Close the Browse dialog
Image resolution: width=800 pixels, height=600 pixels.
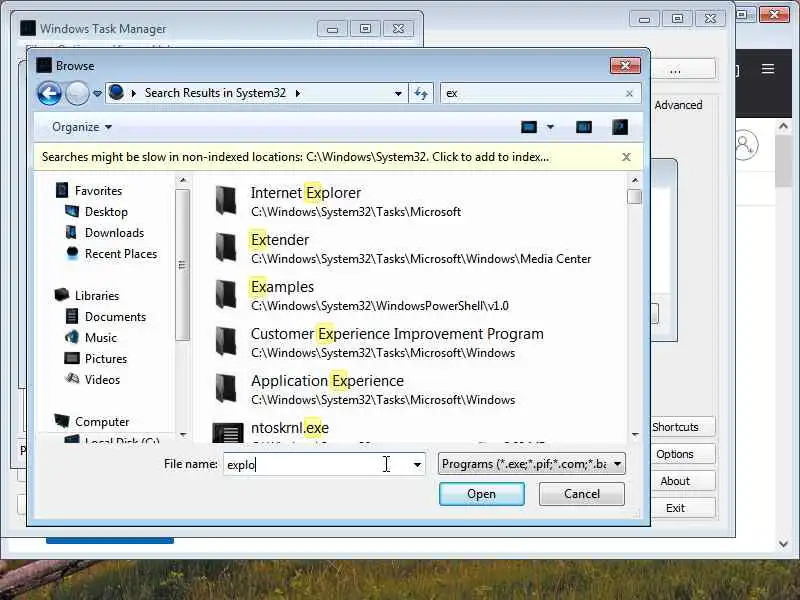coord(625,65)
